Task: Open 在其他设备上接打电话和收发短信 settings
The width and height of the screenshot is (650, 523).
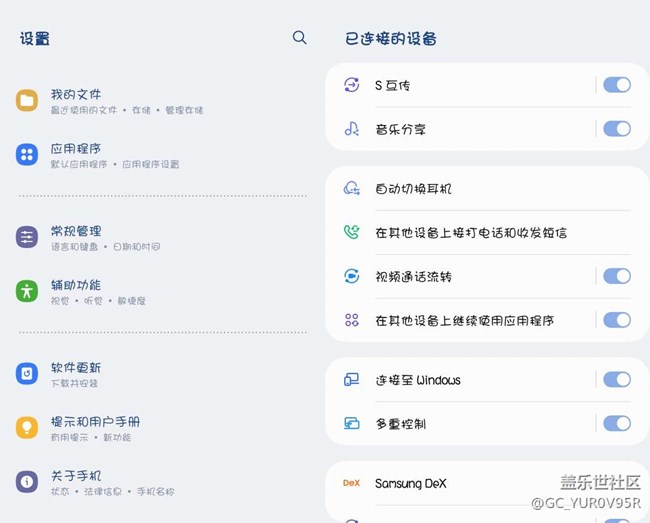Action: point(471,232)
